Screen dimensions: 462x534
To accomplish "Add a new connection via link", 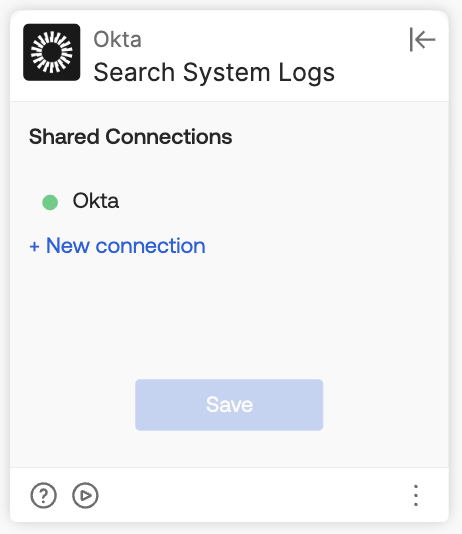I will coord(117,246).
